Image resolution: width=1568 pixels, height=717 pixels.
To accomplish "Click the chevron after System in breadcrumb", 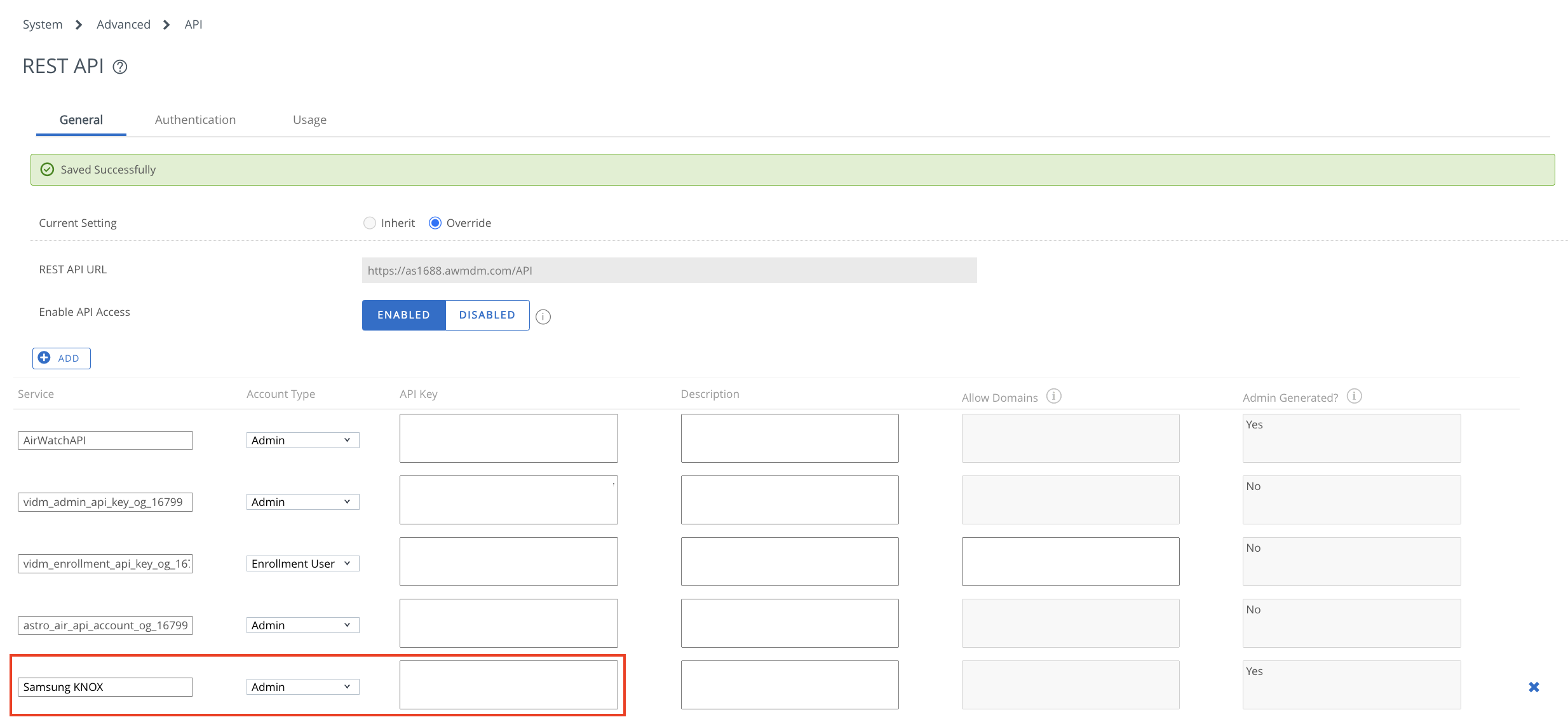I will click(x=78, y=24).
